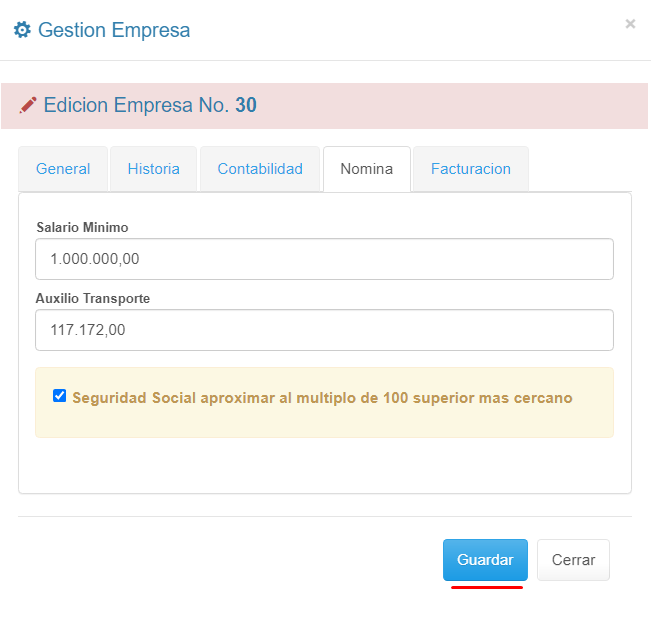Click the Gestion Empresa title text
Screen dimensions: 651x630
(x=114, y=30)
